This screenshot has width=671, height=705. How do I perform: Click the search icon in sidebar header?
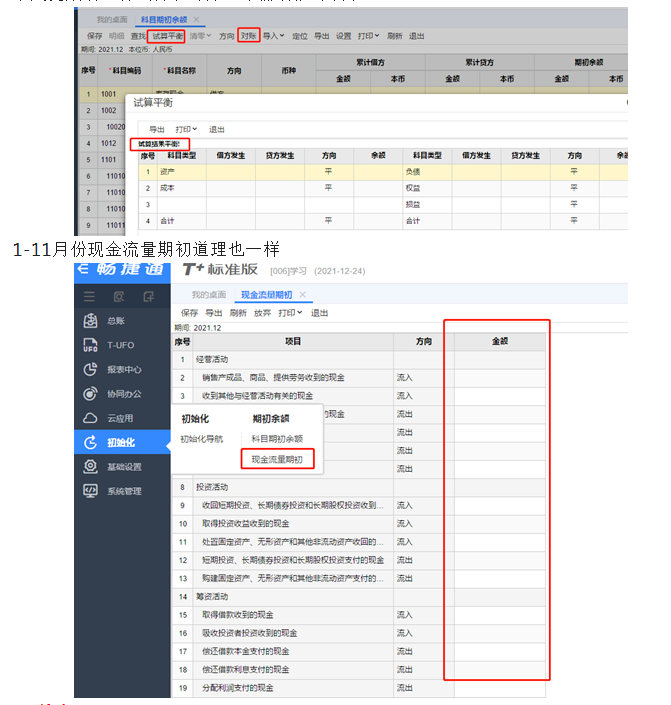[x=119, y=297]
